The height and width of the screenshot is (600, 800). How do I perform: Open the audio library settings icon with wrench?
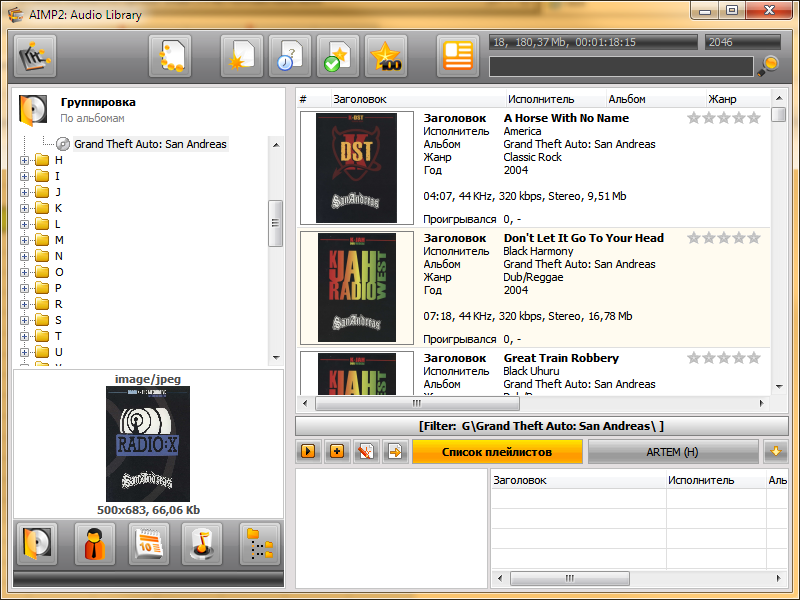pyautogui.click(x=35, y=56)
